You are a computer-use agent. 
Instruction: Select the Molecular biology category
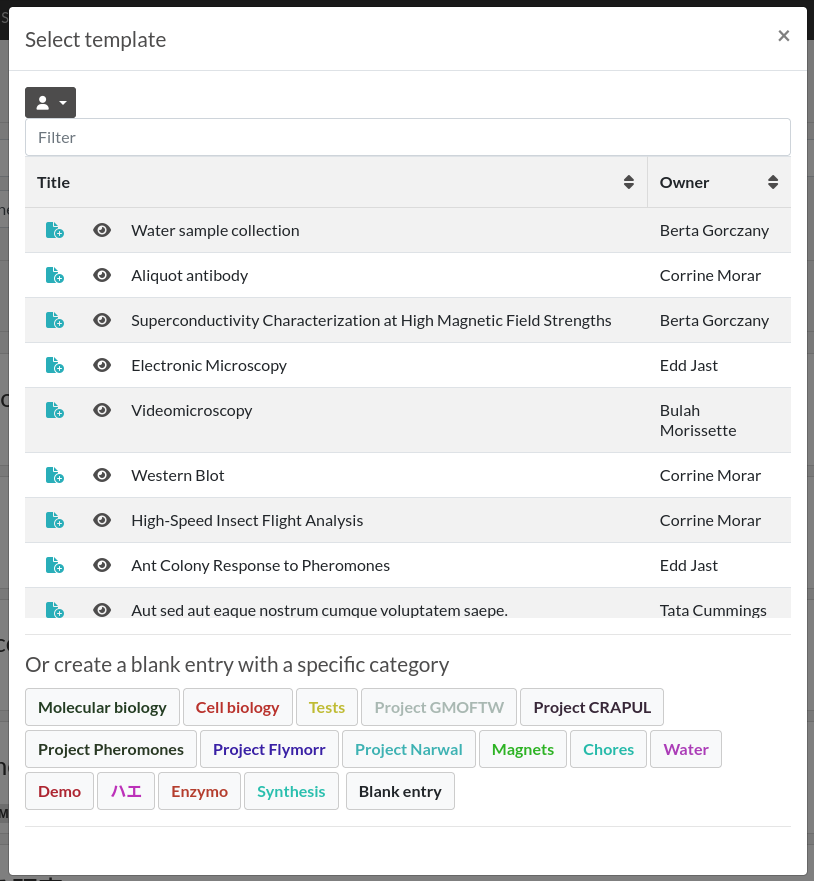pos(102,707)
